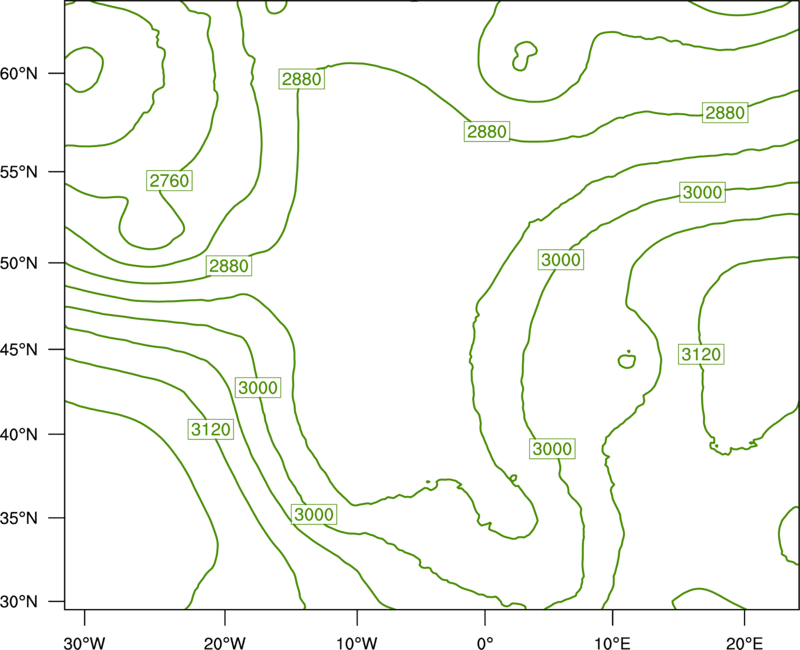
Task: Click the 2760 contour label
Action: point(169,181)
